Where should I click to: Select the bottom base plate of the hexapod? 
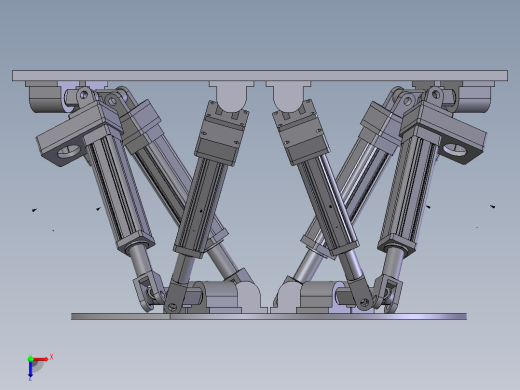tap(269, 316)
